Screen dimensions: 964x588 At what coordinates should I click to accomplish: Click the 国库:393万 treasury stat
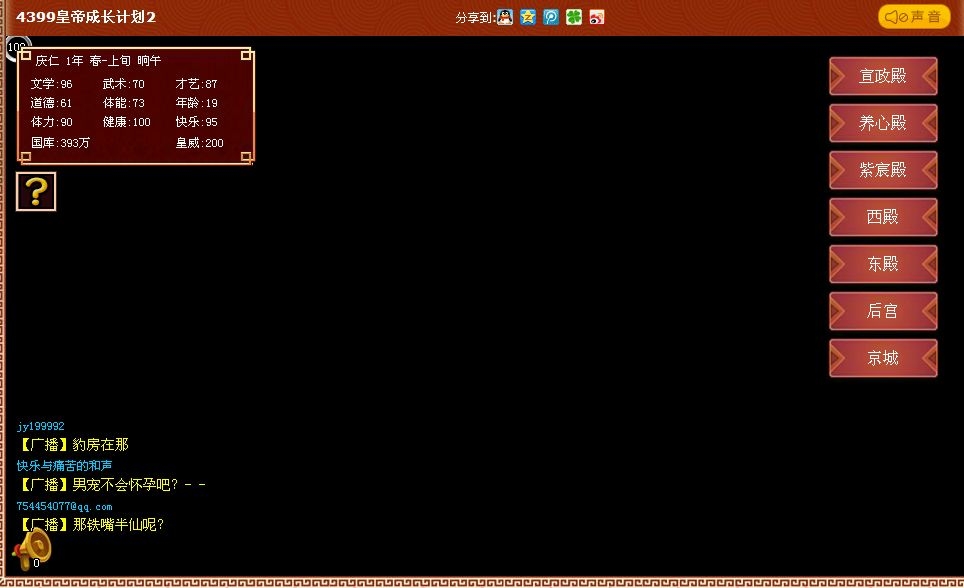tap(60, 143)
